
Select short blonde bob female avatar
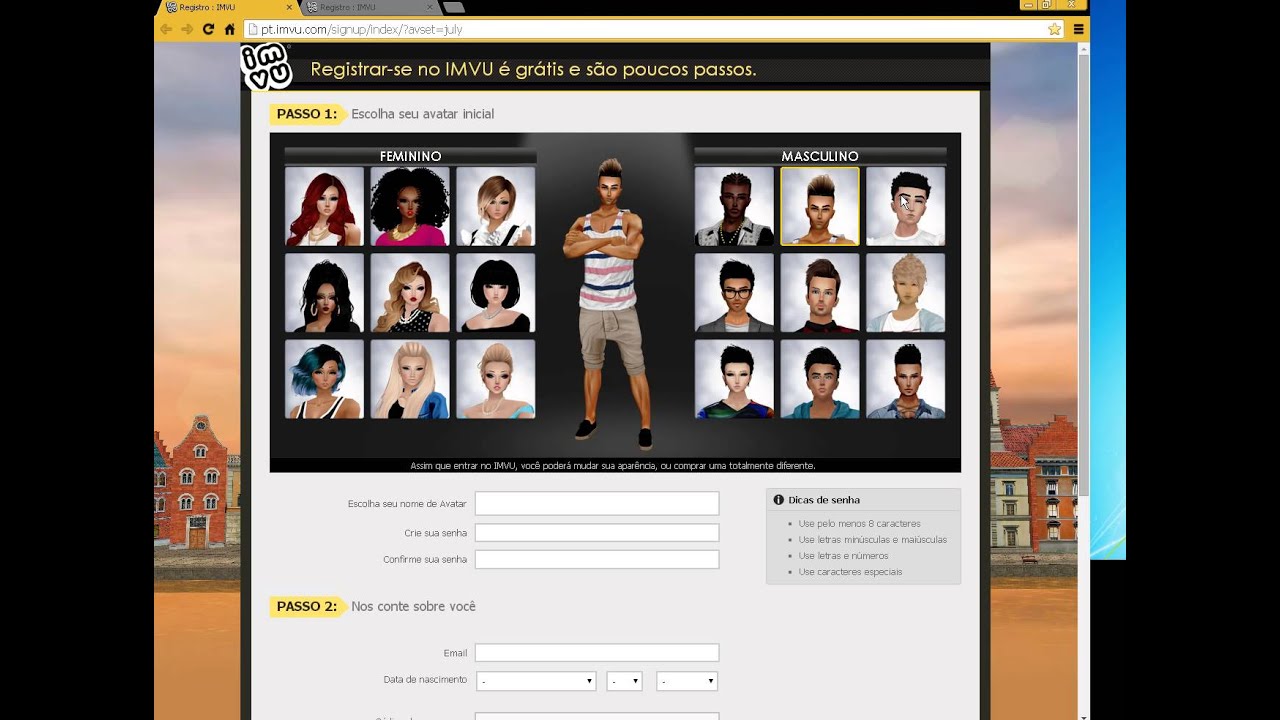click(x=495, y=206)
